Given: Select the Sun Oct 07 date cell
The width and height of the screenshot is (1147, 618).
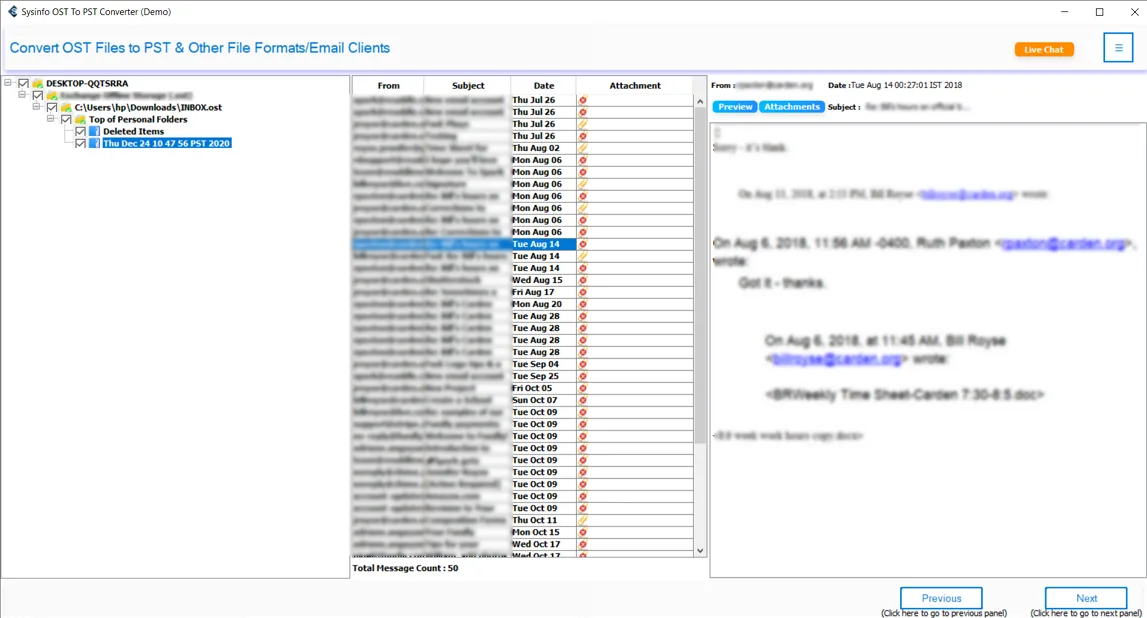Looking at the screenshot, I should coord(543,400).
